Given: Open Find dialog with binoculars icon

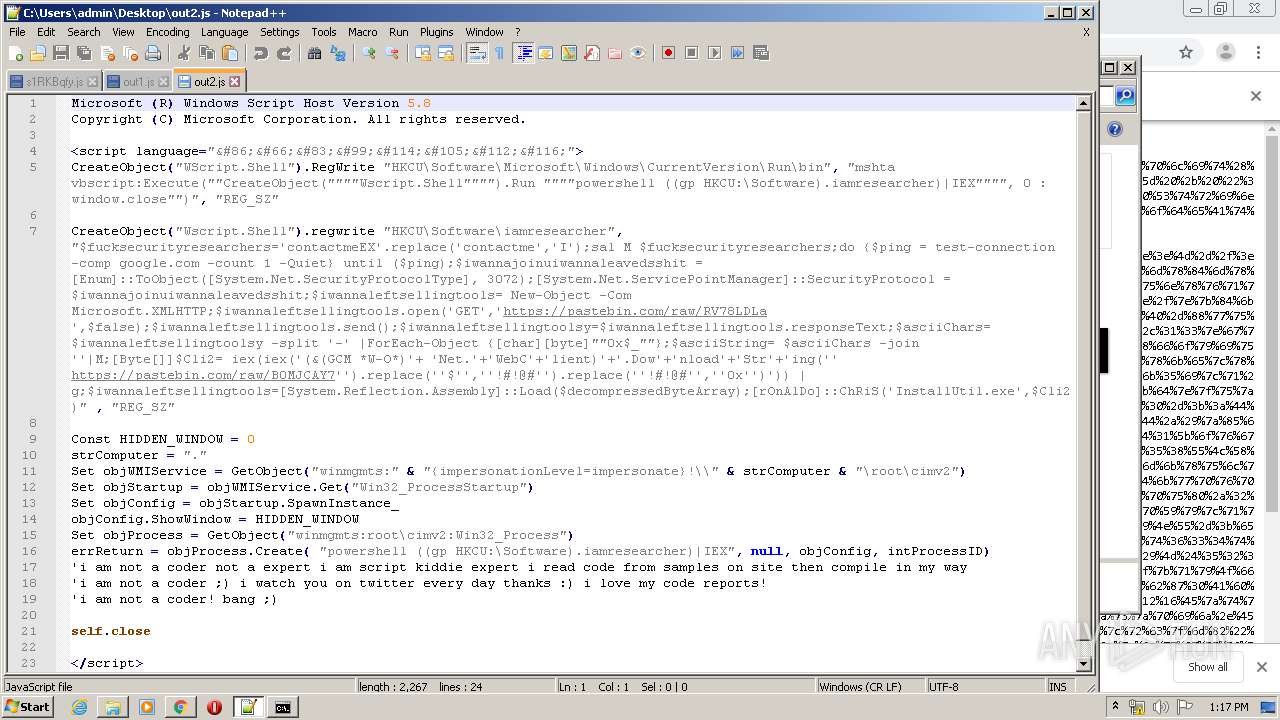Looking at the screenshot, I should pos(315,53).
